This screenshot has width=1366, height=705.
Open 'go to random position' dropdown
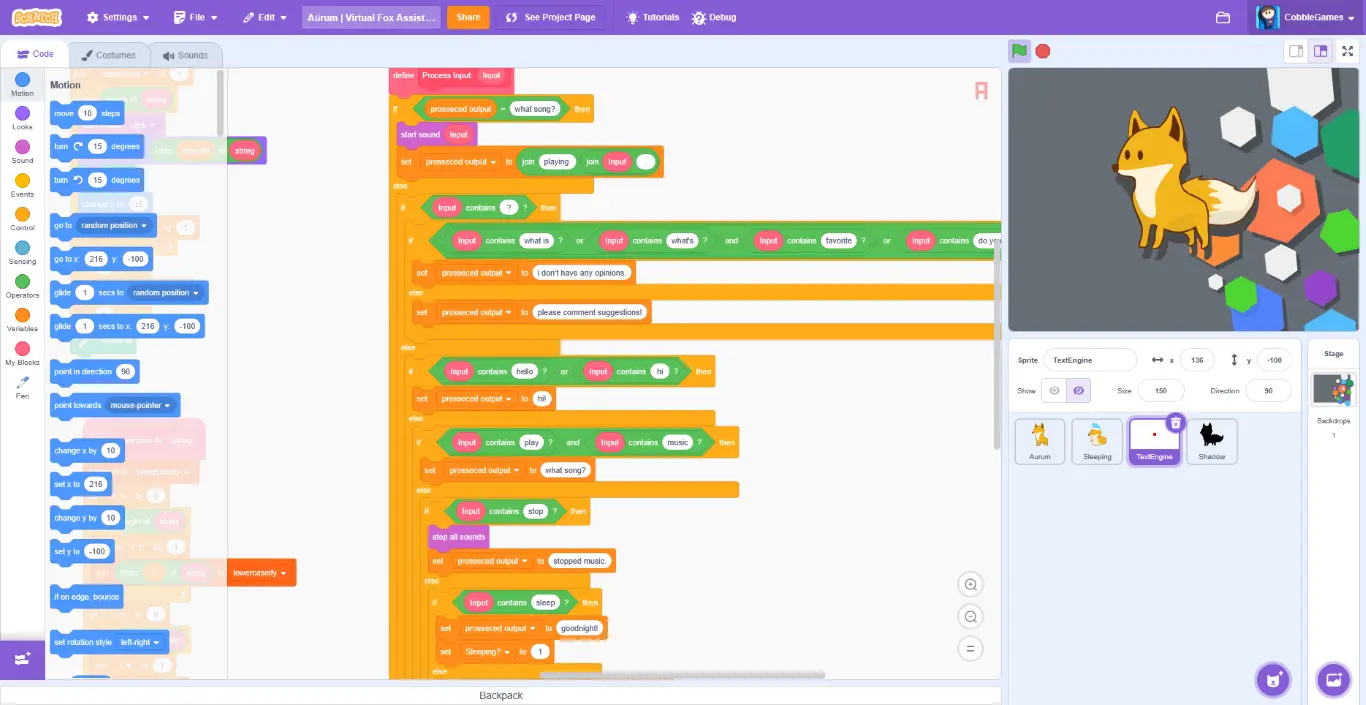click(115, 226)
